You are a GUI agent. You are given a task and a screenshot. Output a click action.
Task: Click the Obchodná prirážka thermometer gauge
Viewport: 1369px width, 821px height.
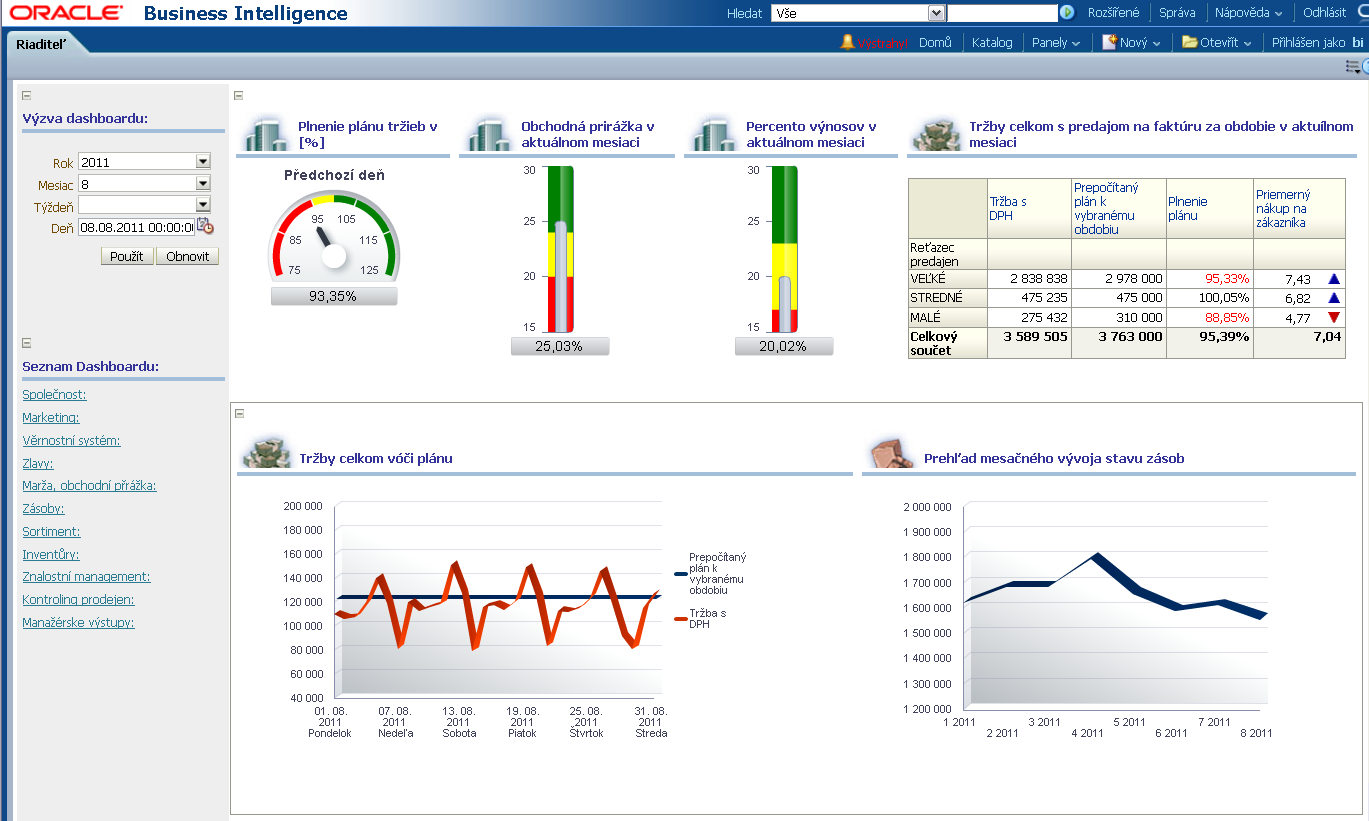point(561,249)
